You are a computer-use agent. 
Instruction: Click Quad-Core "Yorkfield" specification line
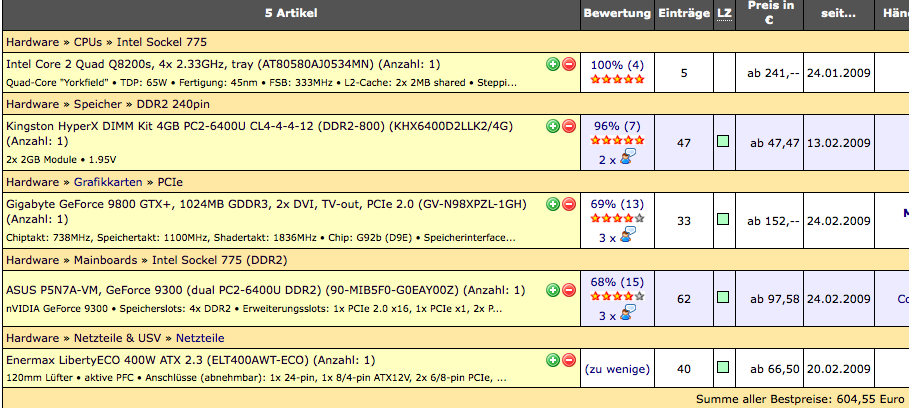tap(261, 82)
